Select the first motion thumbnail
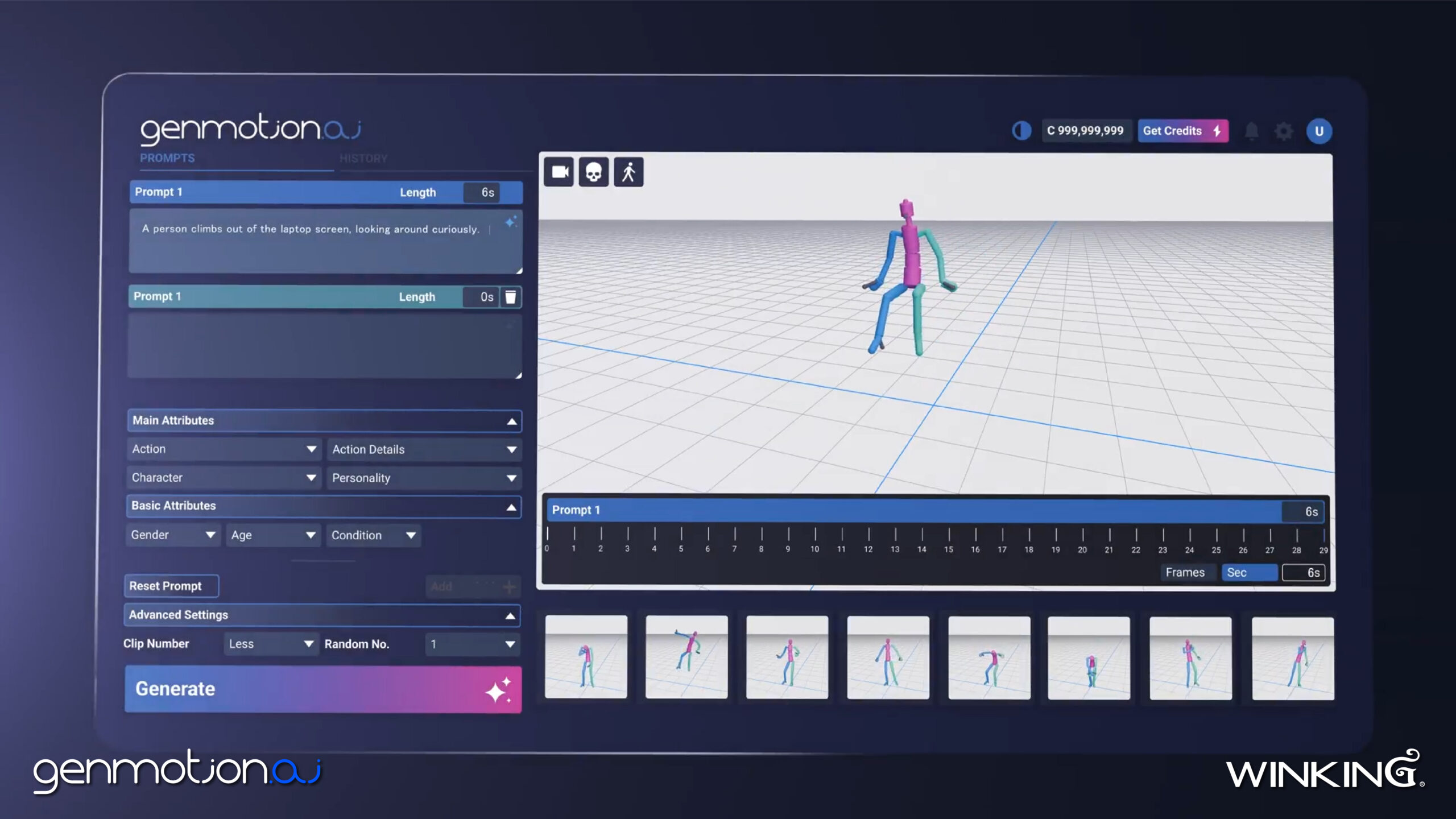Screen dimensions: 1456x819 586,657
